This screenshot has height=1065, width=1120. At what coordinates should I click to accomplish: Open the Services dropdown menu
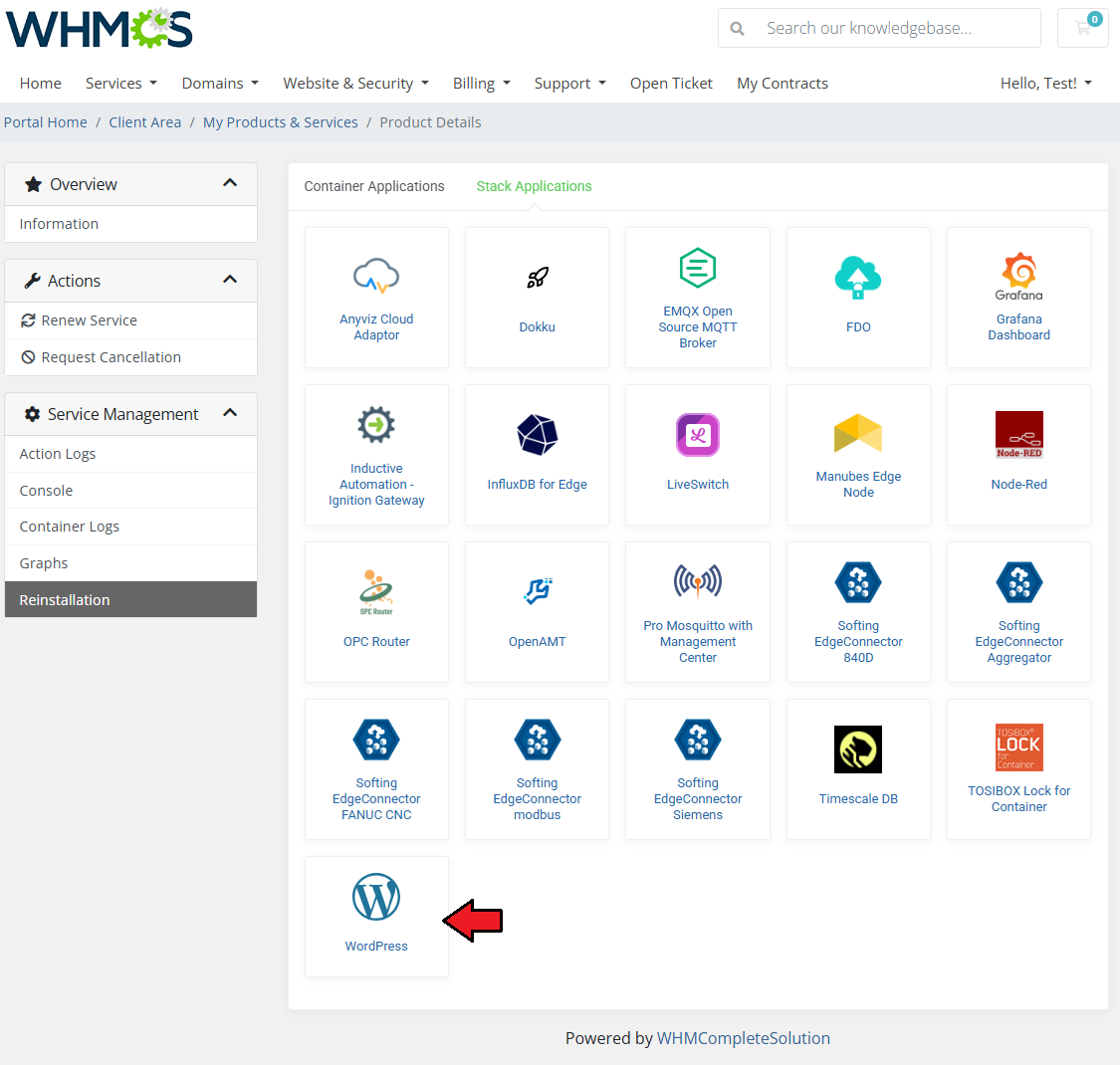tap(120, 84)
